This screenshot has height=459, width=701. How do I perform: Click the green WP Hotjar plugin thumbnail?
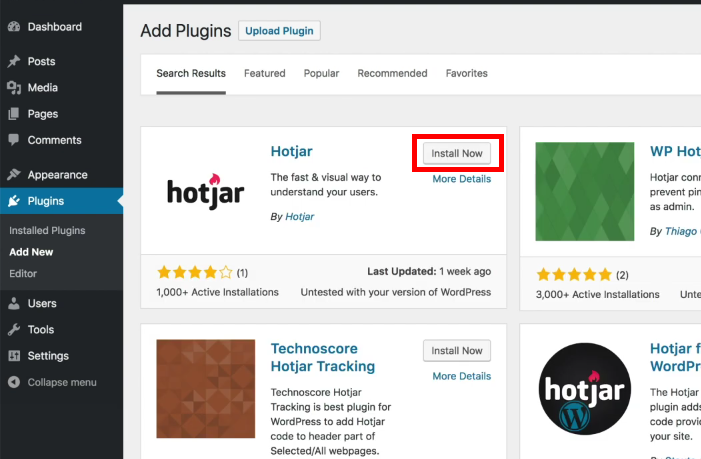click(585, 191)
